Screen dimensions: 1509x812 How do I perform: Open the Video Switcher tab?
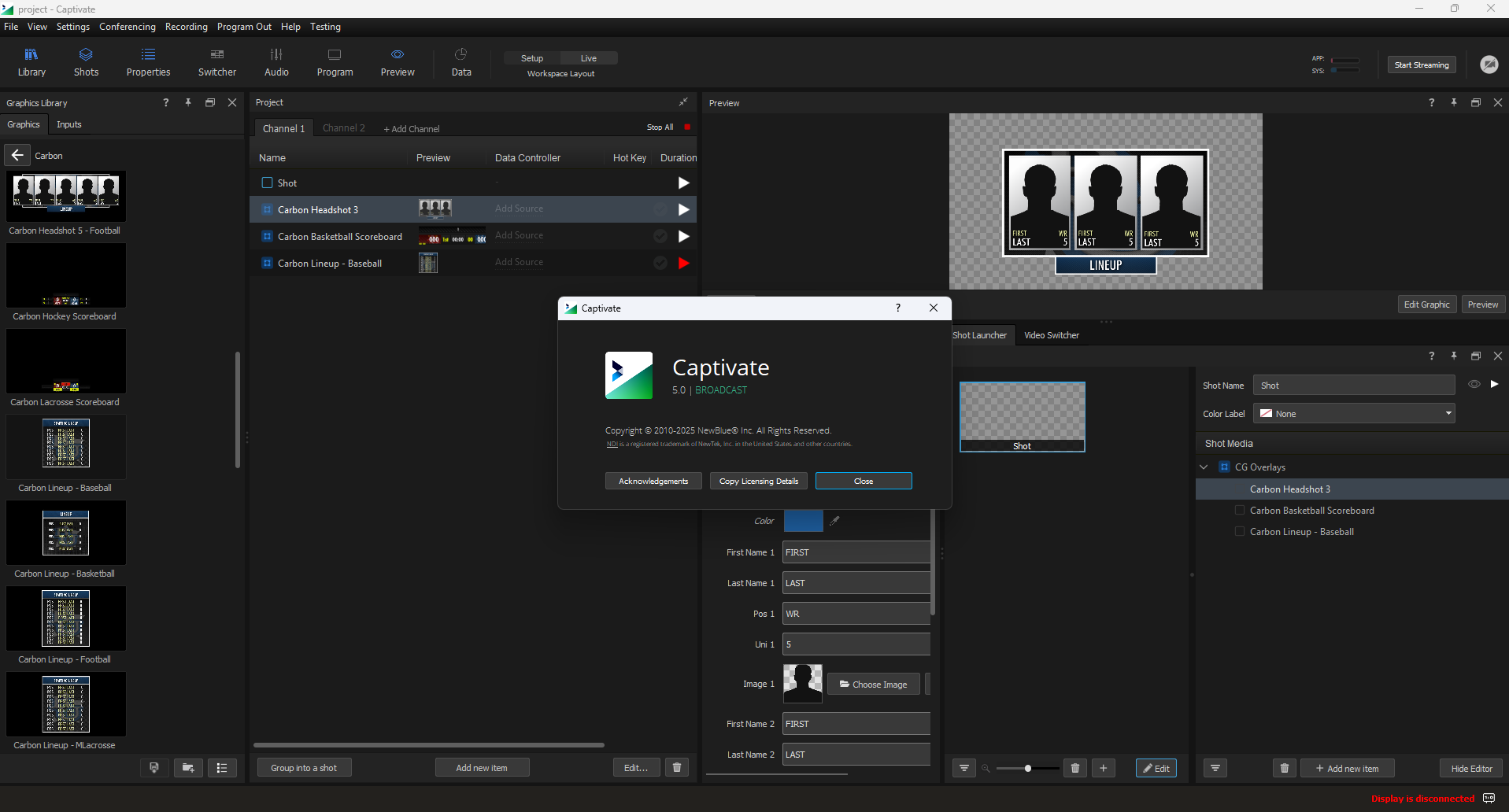click(x=1052, y=335)
